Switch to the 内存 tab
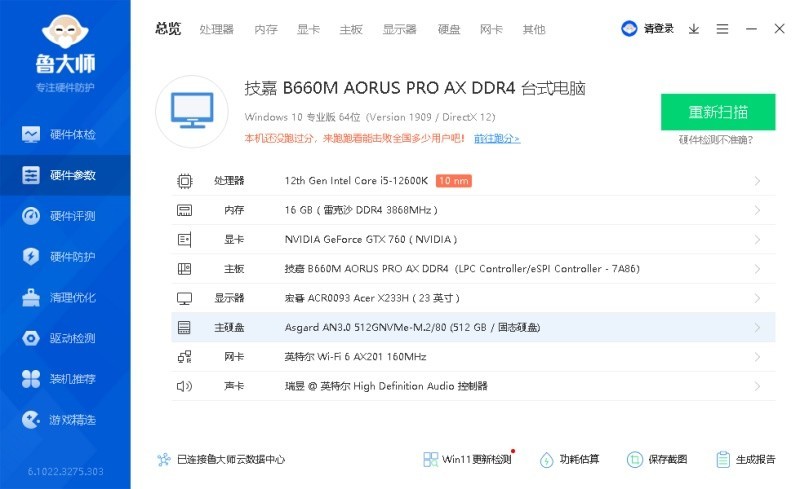Viewport: 800px width, 489px height. pos(266,30)
